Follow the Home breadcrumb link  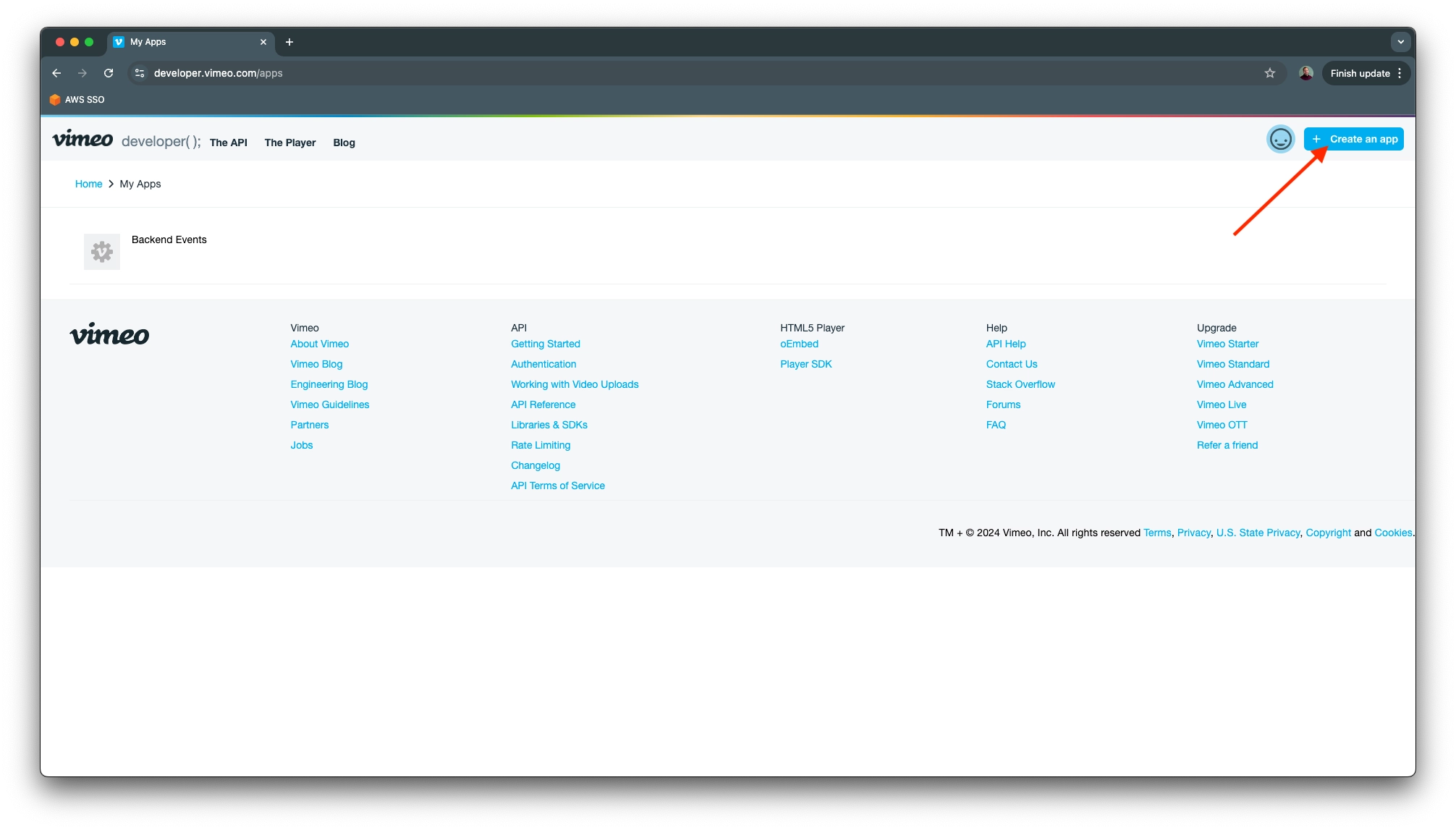tap(88, 184)
